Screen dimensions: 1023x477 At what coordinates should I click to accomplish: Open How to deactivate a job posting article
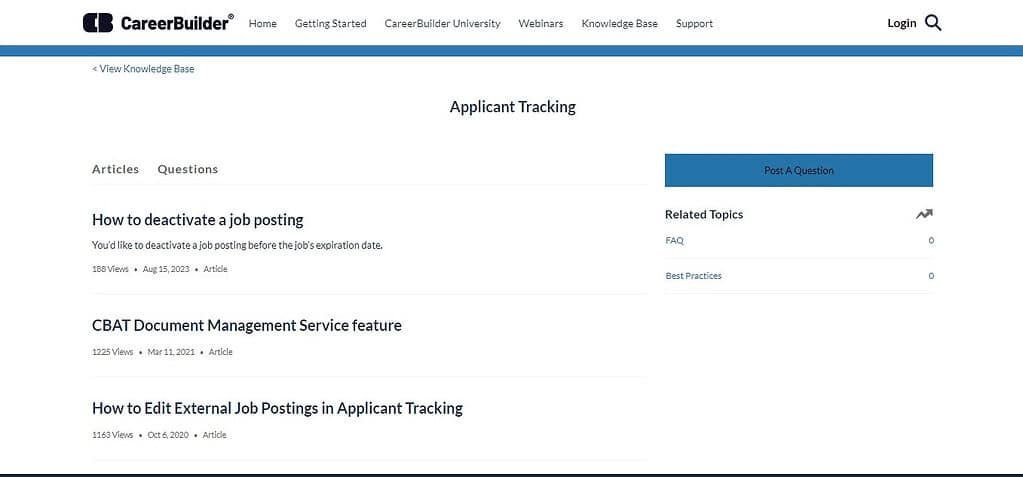198,220
